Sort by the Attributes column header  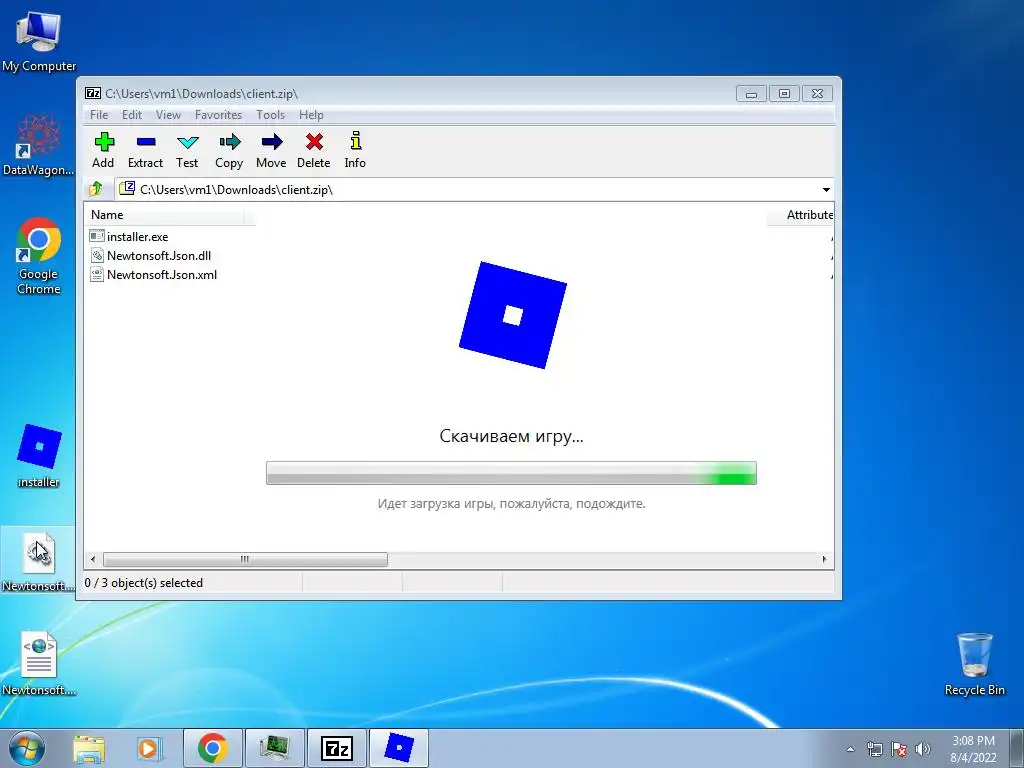[801, 215]
